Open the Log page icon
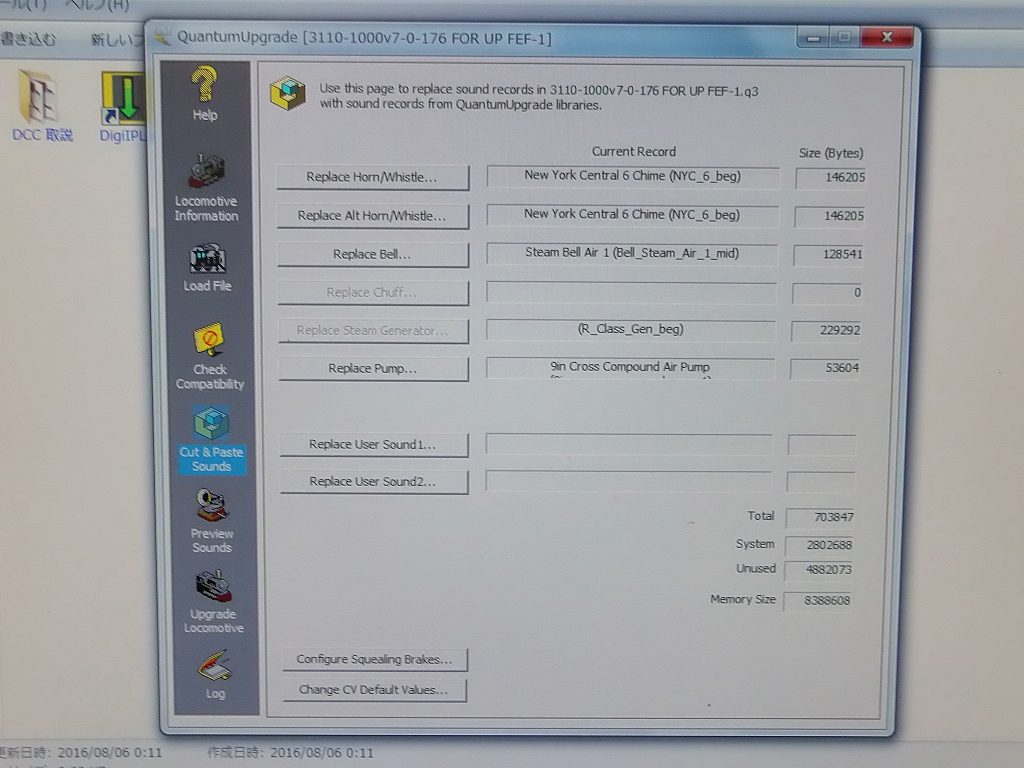This screenshot has height=768, width=1024. coord(215,675)
